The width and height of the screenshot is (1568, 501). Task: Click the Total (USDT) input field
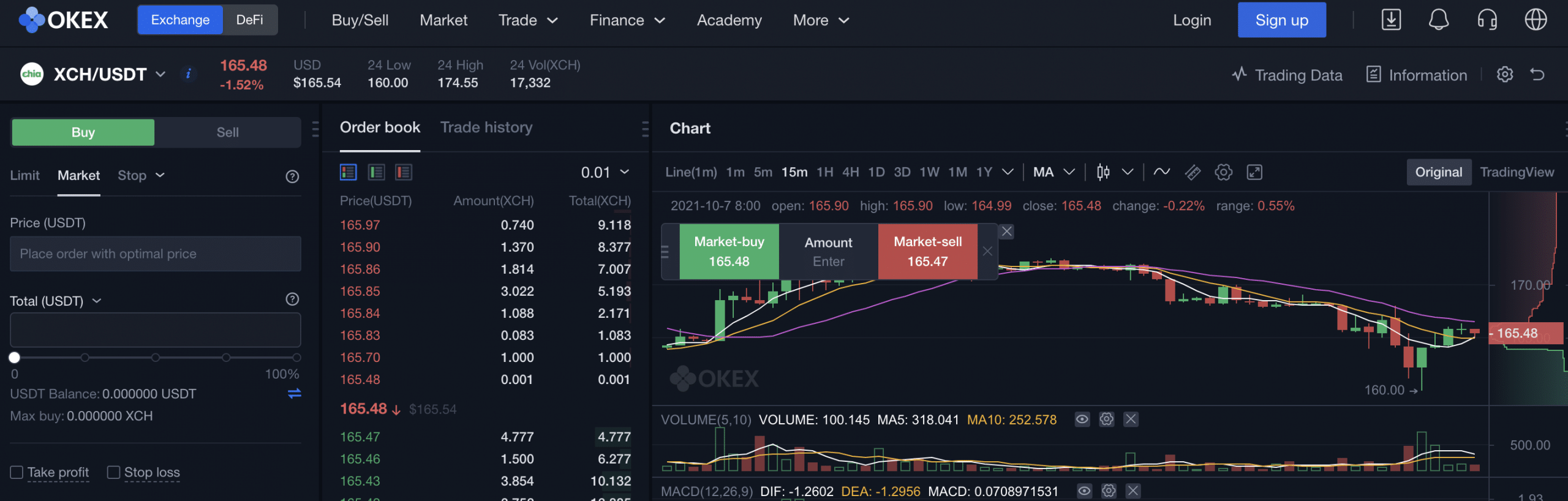pos(156,330)
